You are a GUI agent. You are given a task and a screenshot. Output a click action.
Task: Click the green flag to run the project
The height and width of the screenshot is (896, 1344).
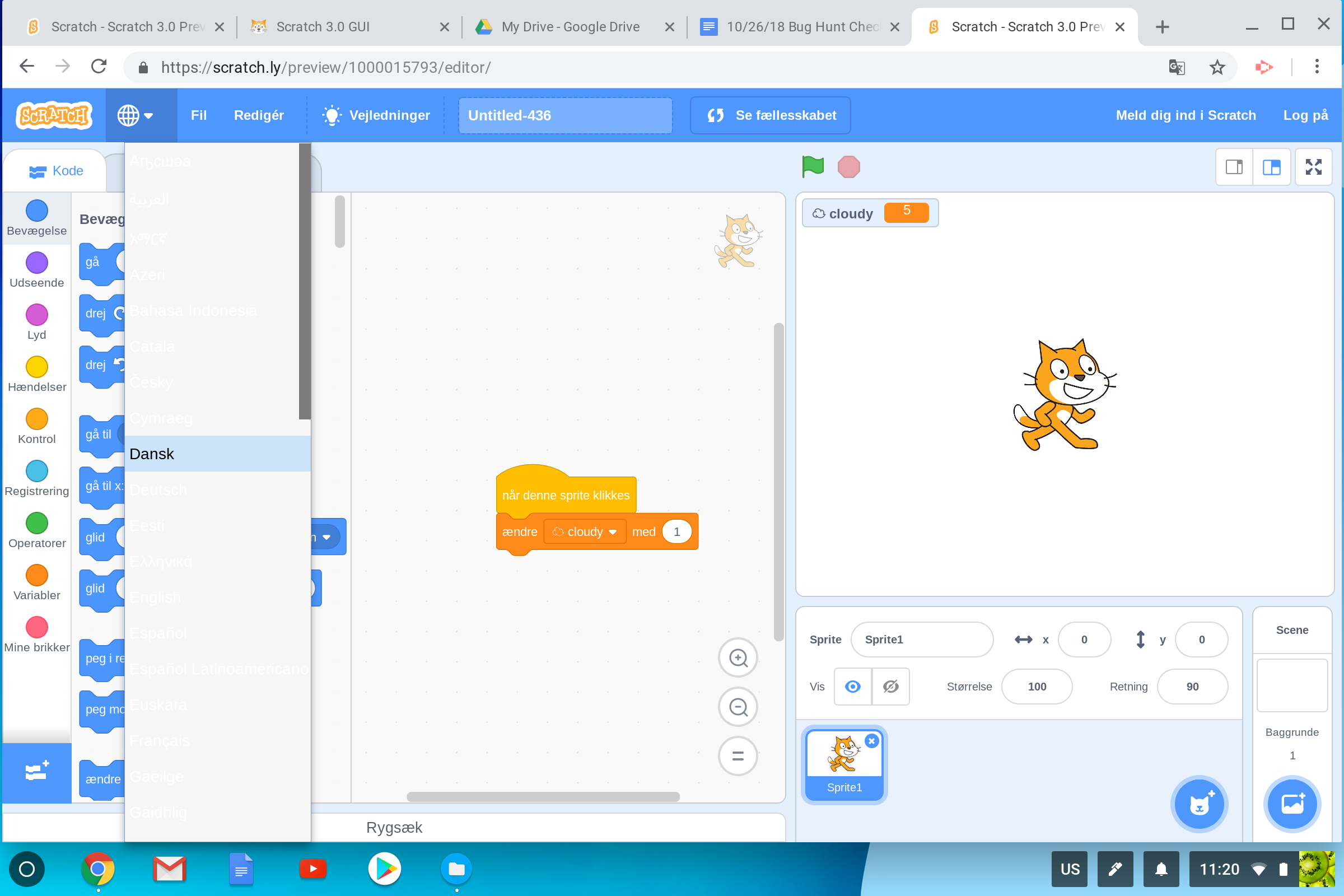click(x=813, y=166)
